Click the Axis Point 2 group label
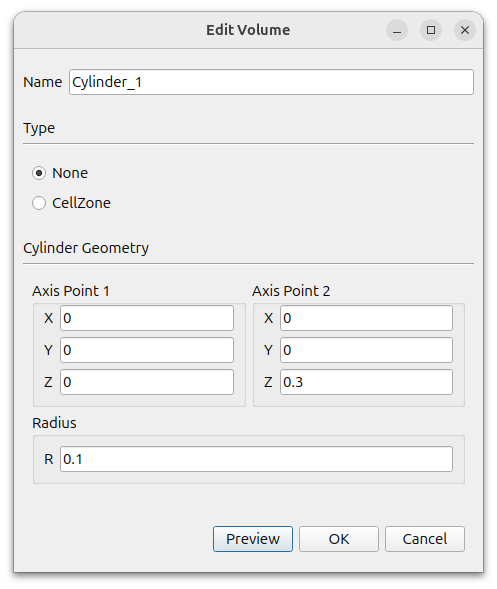Image resolution: width=497 pixels, height=589 pixels. coord(291,291)
